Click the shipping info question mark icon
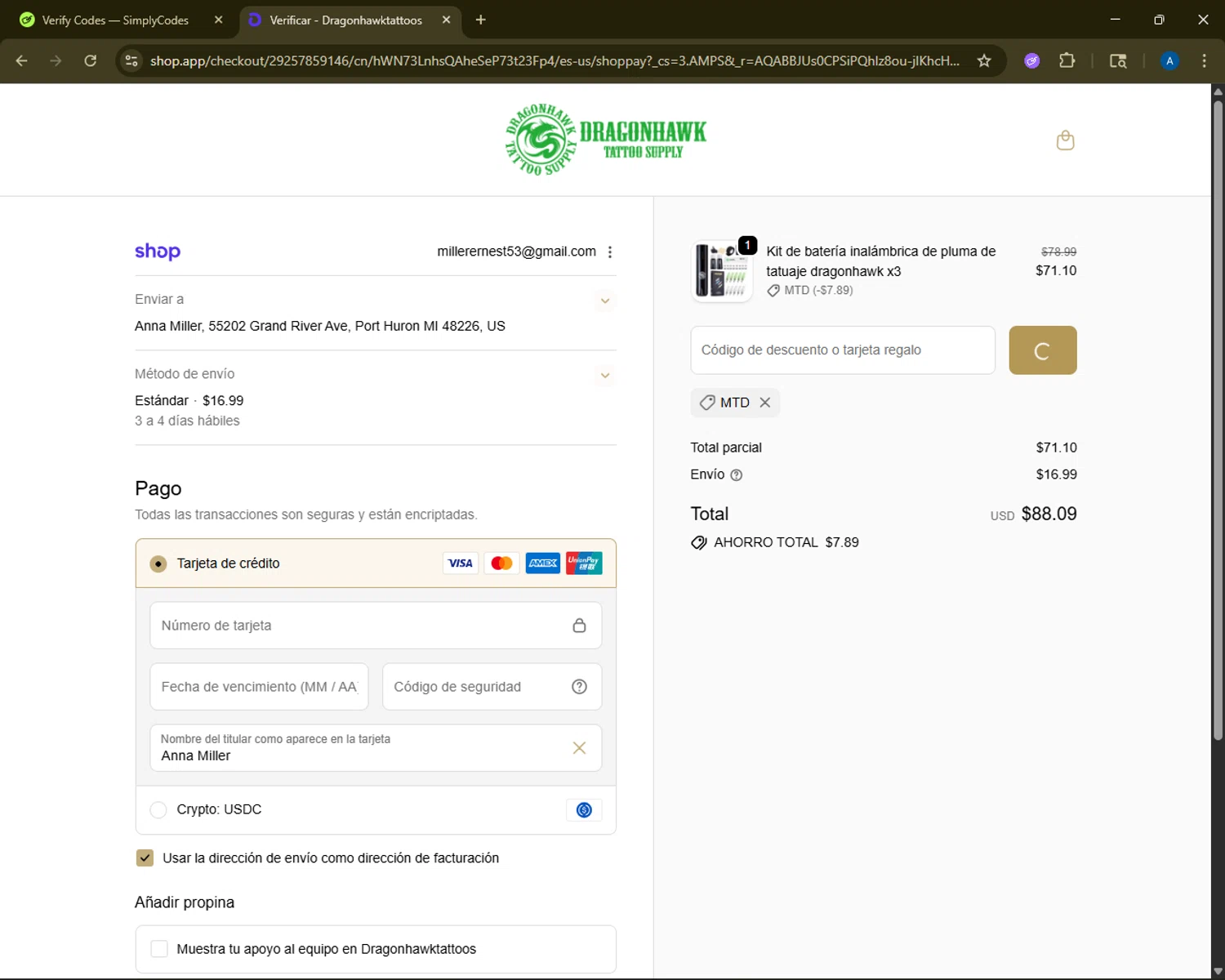Screen dimensions: 1225x980 point(736,475)
